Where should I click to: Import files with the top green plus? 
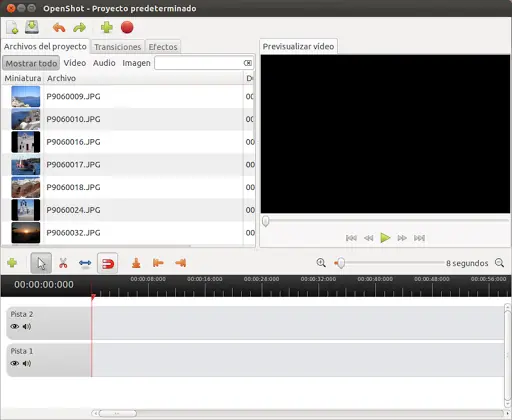click(107, 27)
